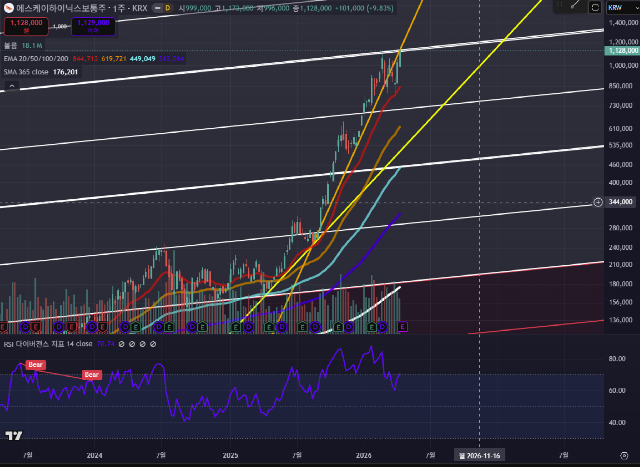
Task: Click the RSI scale 80.00 label
Action: pos(617,359)
